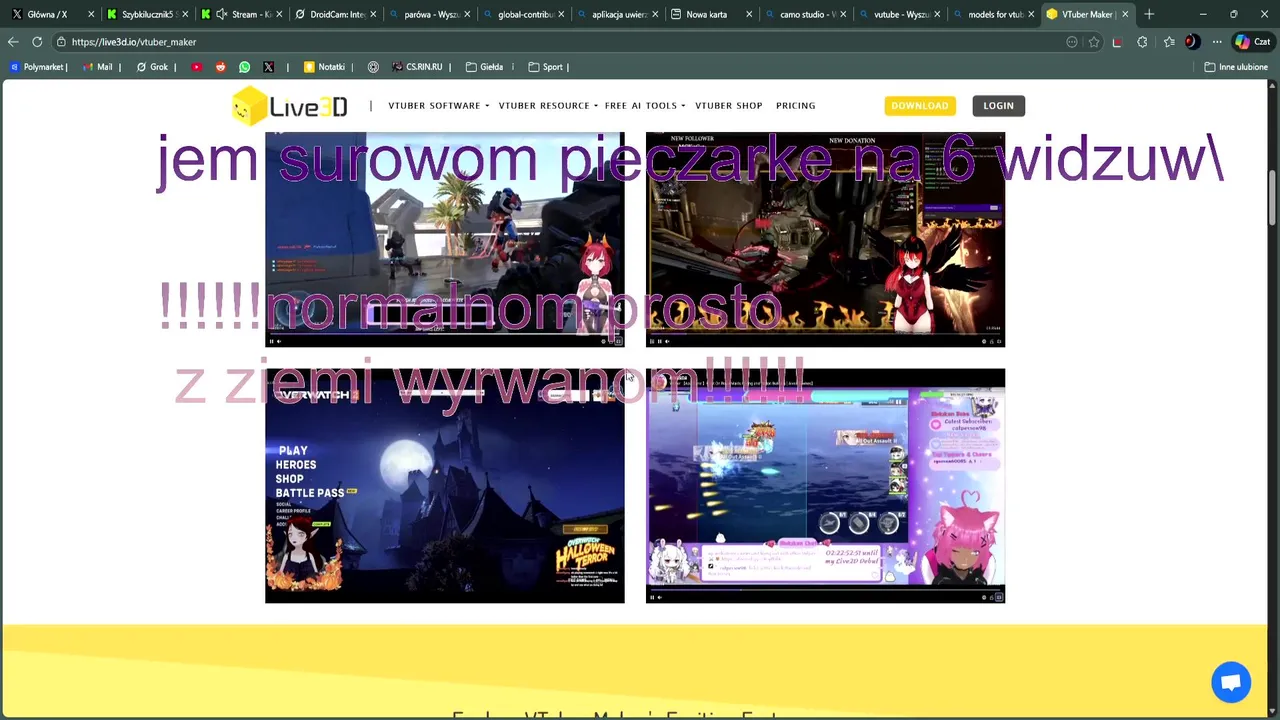Image resolution: width=1280 pixels, height=720 pixels.
Task: Play the pink cat-girl VTuber video
Action: (x=825, y=485)
